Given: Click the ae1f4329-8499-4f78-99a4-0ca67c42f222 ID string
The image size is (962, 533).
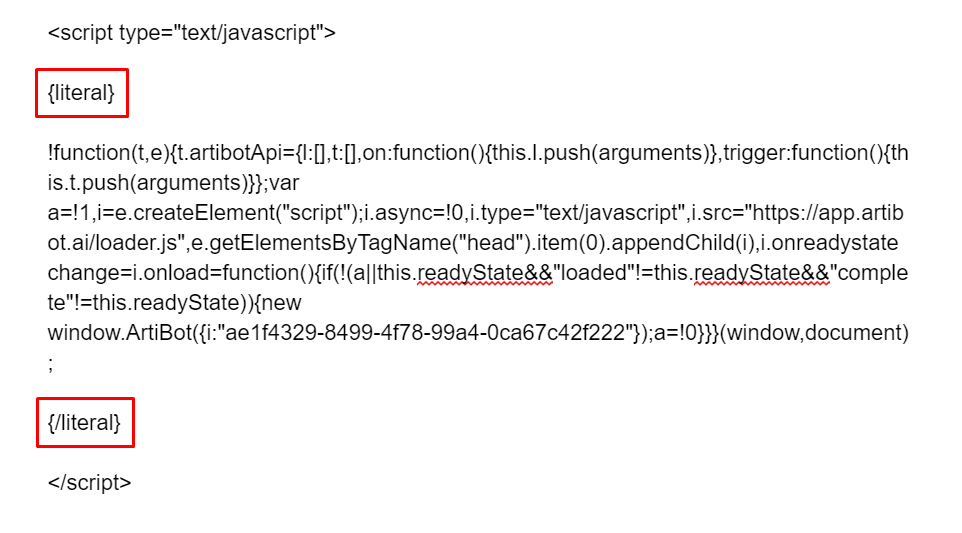Looking at the screenshot, I should click(425, 332).
